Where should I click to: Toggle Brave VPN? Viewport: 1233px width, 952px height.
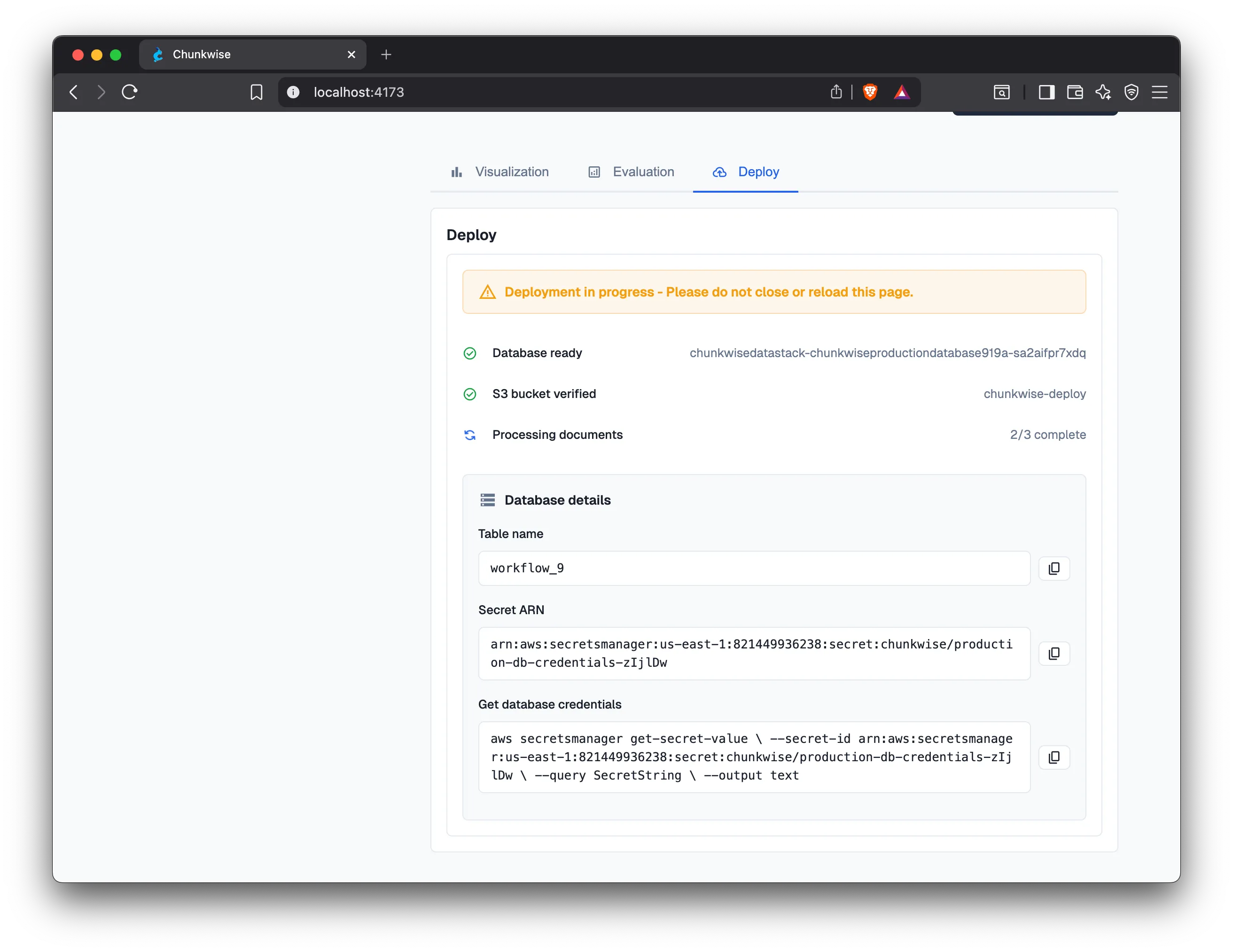(1132, 92)
